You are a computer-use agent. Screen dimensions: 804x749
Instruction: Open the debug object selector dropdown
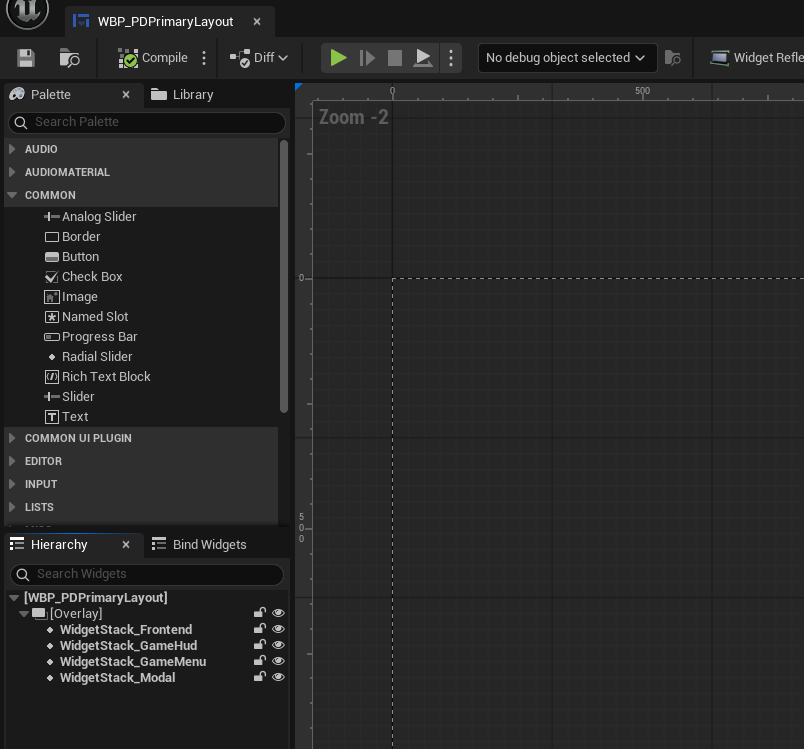click(x=567, y=58)
